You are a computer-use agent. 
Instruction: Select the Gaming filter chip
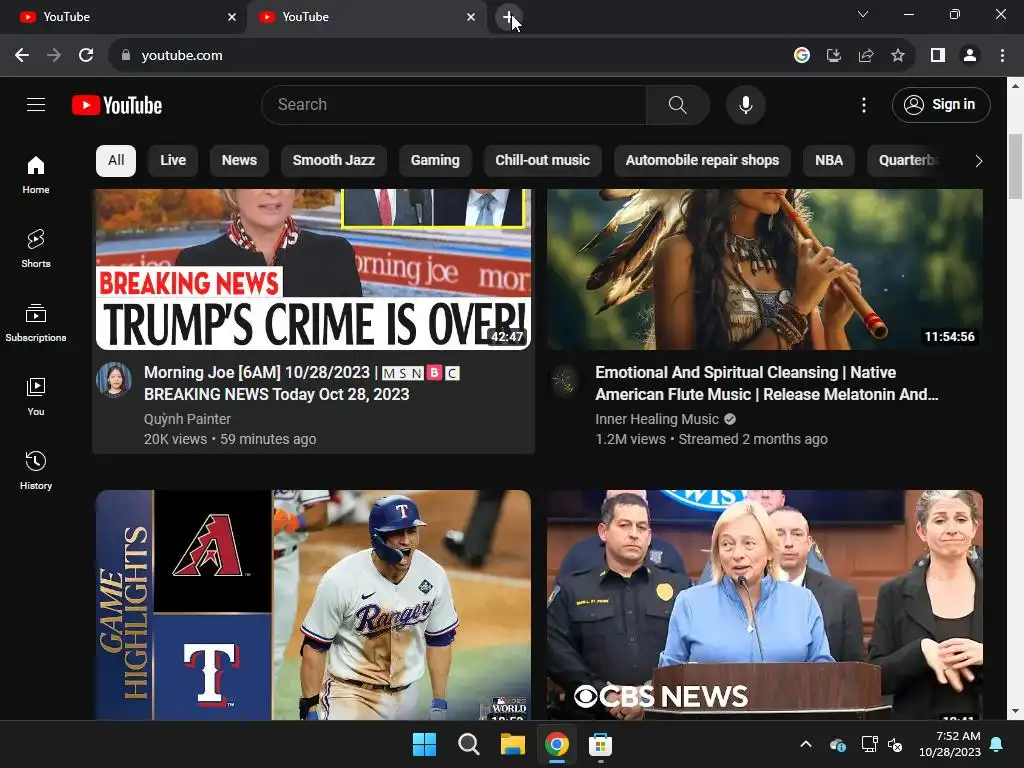click(x=435, y=161)
